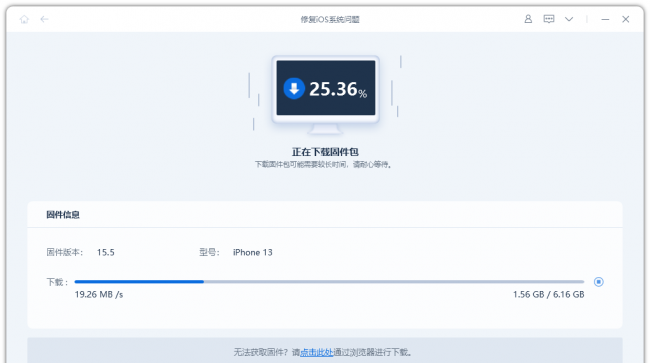The image size is (650, 363).
Task: Click the 固件版本 label
Action: click(65, 252)
